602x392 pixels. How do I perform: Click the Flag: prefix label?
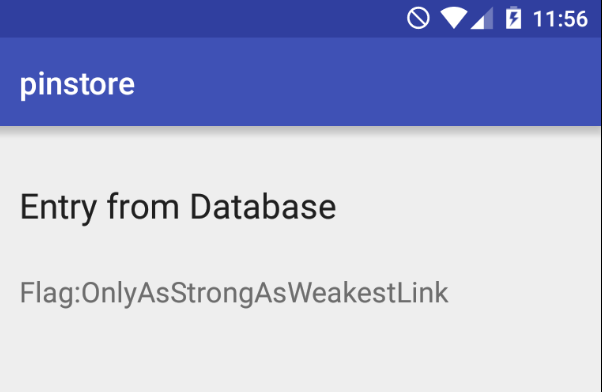50,293
